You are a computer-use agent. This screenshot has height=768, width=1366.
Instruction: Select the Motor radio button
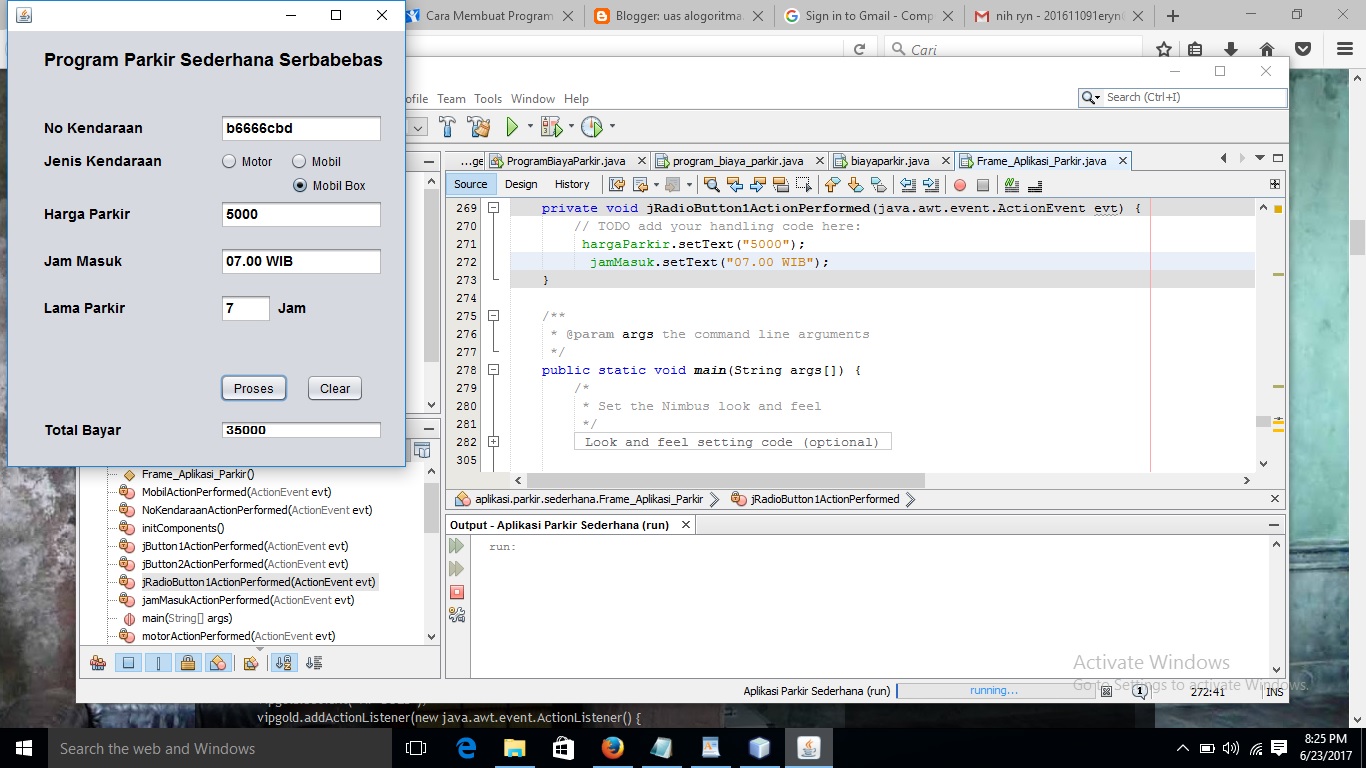(x=231, y=161)
